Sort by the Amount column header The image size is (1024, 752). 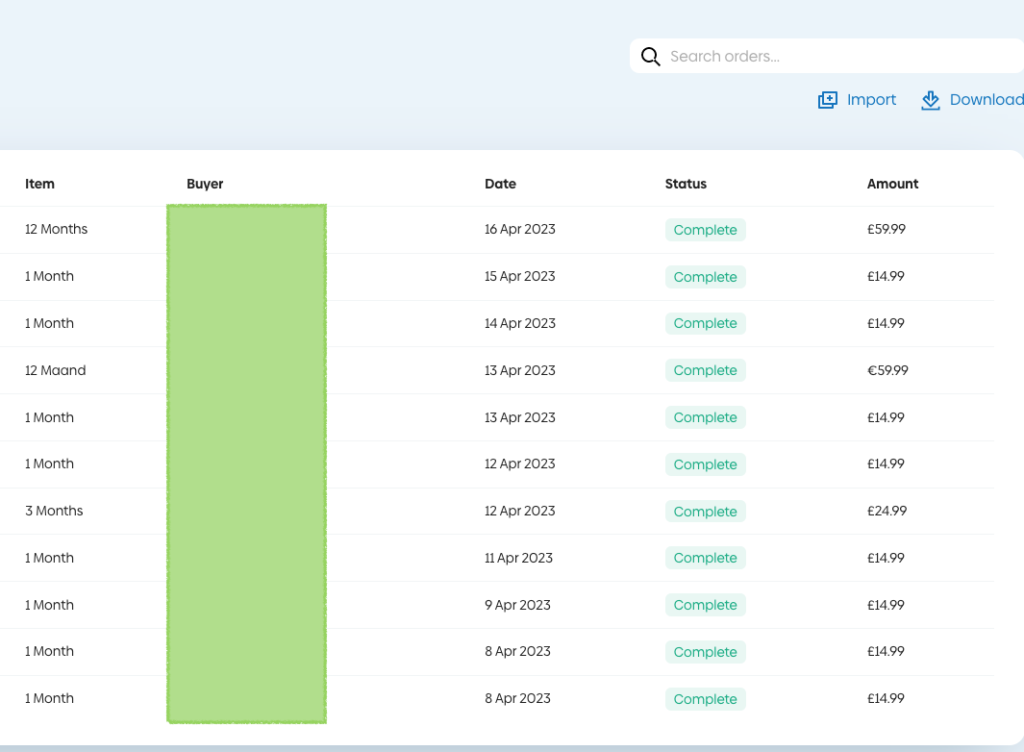(892, 184)
